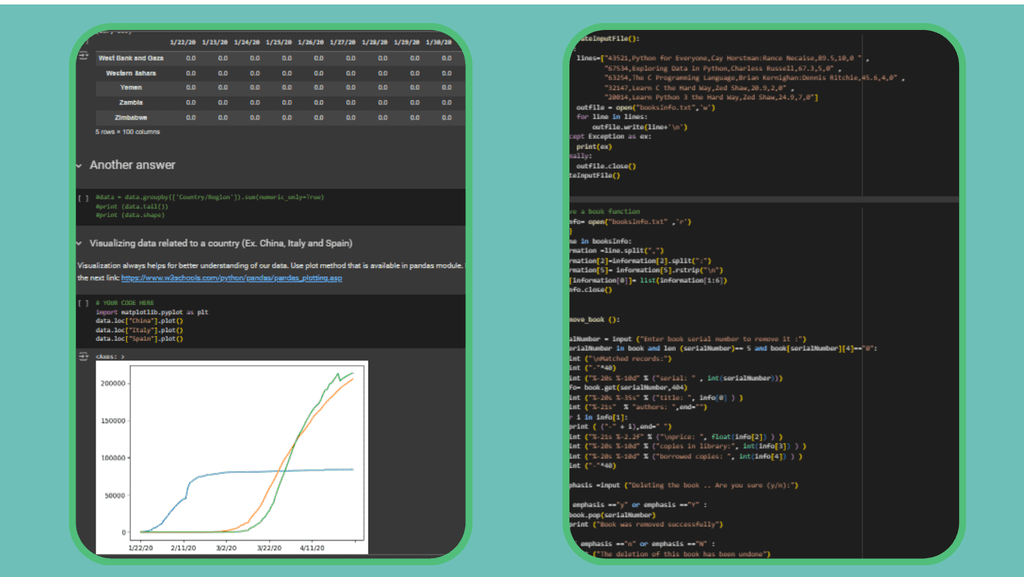Click the 1/27/20 column header
This screenshot has height=577, width=1024.
pyautogui.click(x=343, y=42)
